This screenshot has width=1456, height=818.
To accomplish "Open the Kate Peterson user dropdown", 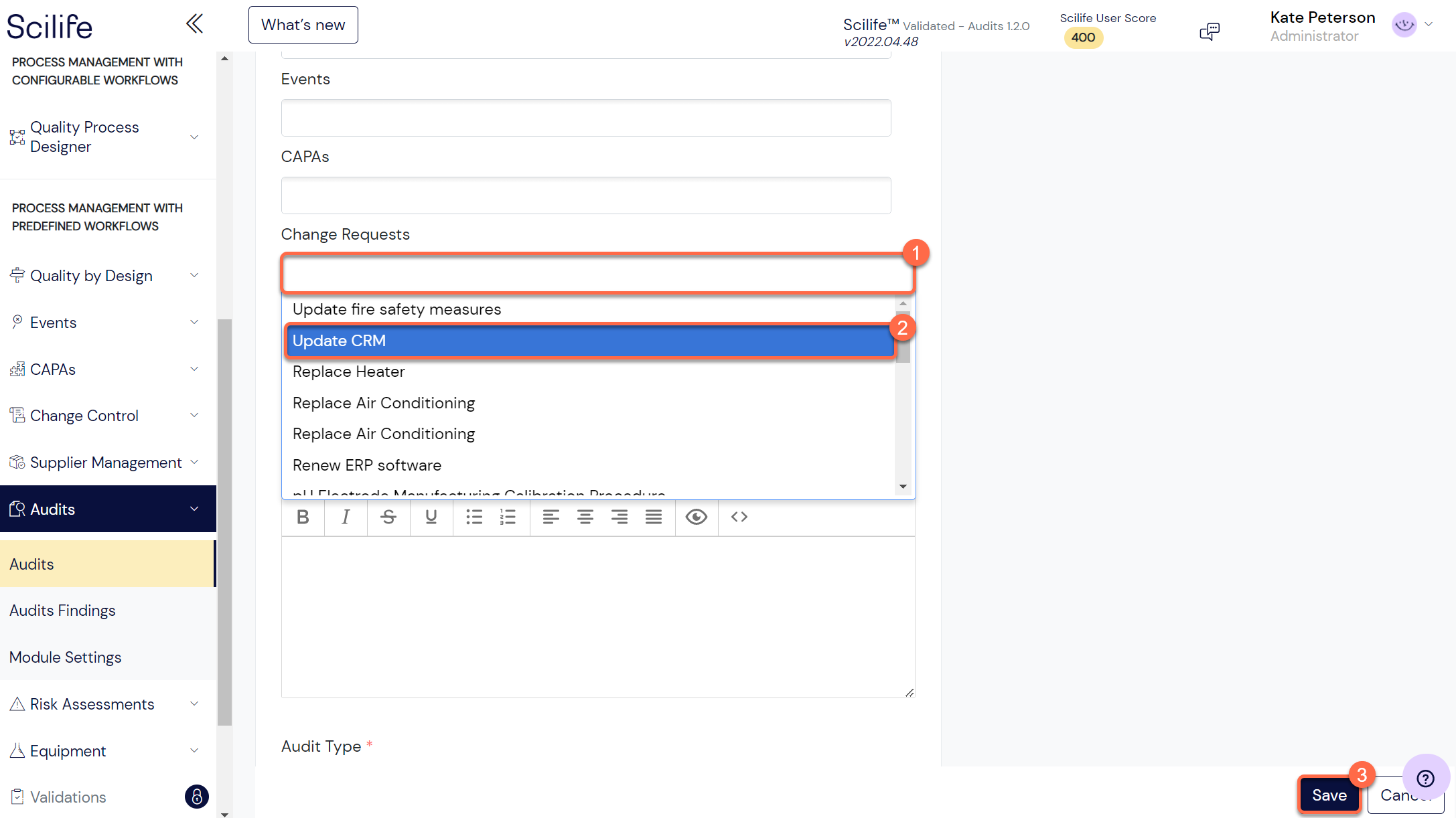I will coord(1429,25).
